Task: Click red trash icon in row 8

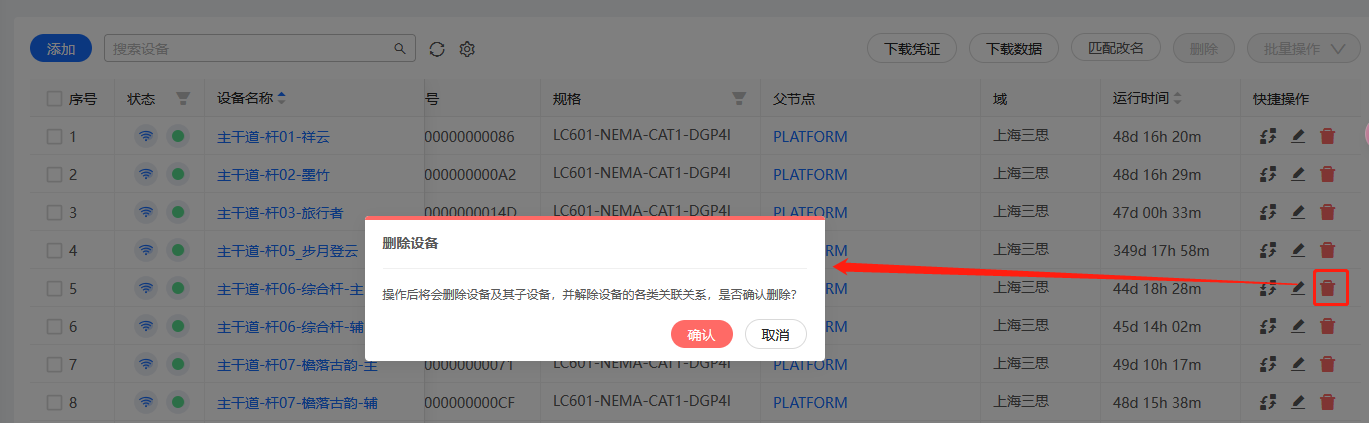Action: click(x=1328, y=402)
